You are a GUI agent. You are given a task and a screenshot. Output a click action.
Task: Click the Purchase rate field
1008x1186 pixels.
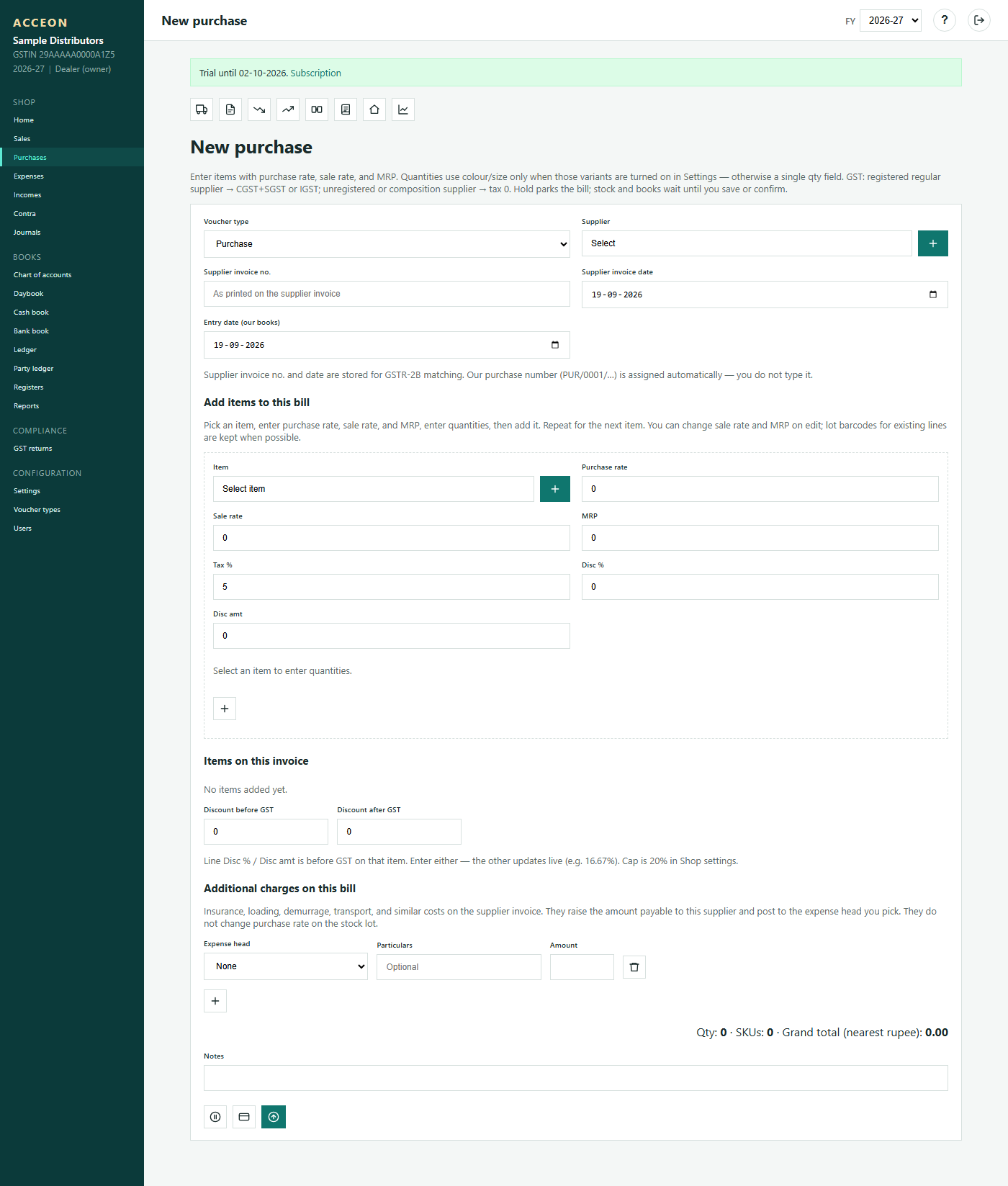click(x=760, y=489)
